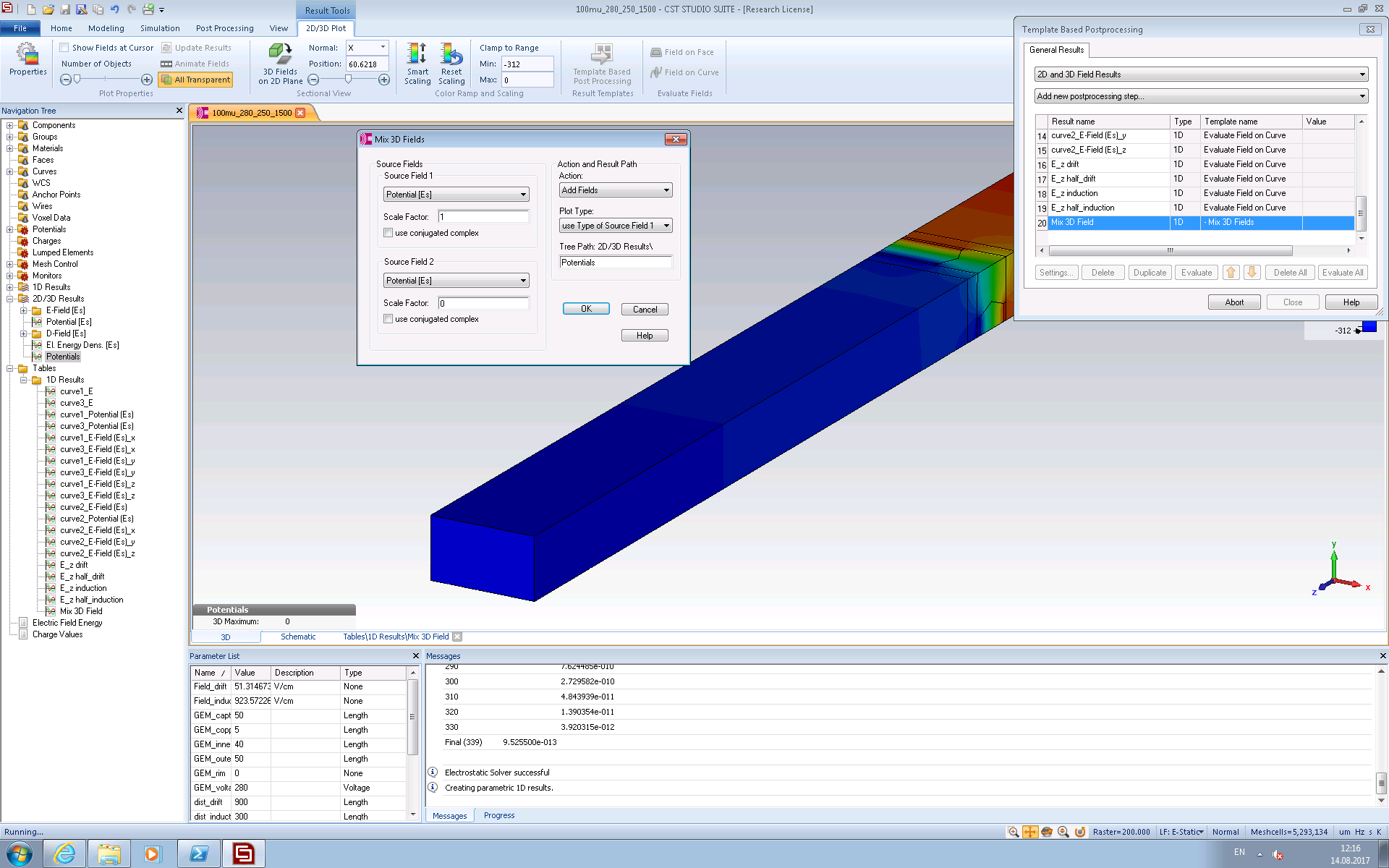This screenshot has width=1389, height=868.
Task: Select rotate view tool in status bar
Action: pos(1047,832)
